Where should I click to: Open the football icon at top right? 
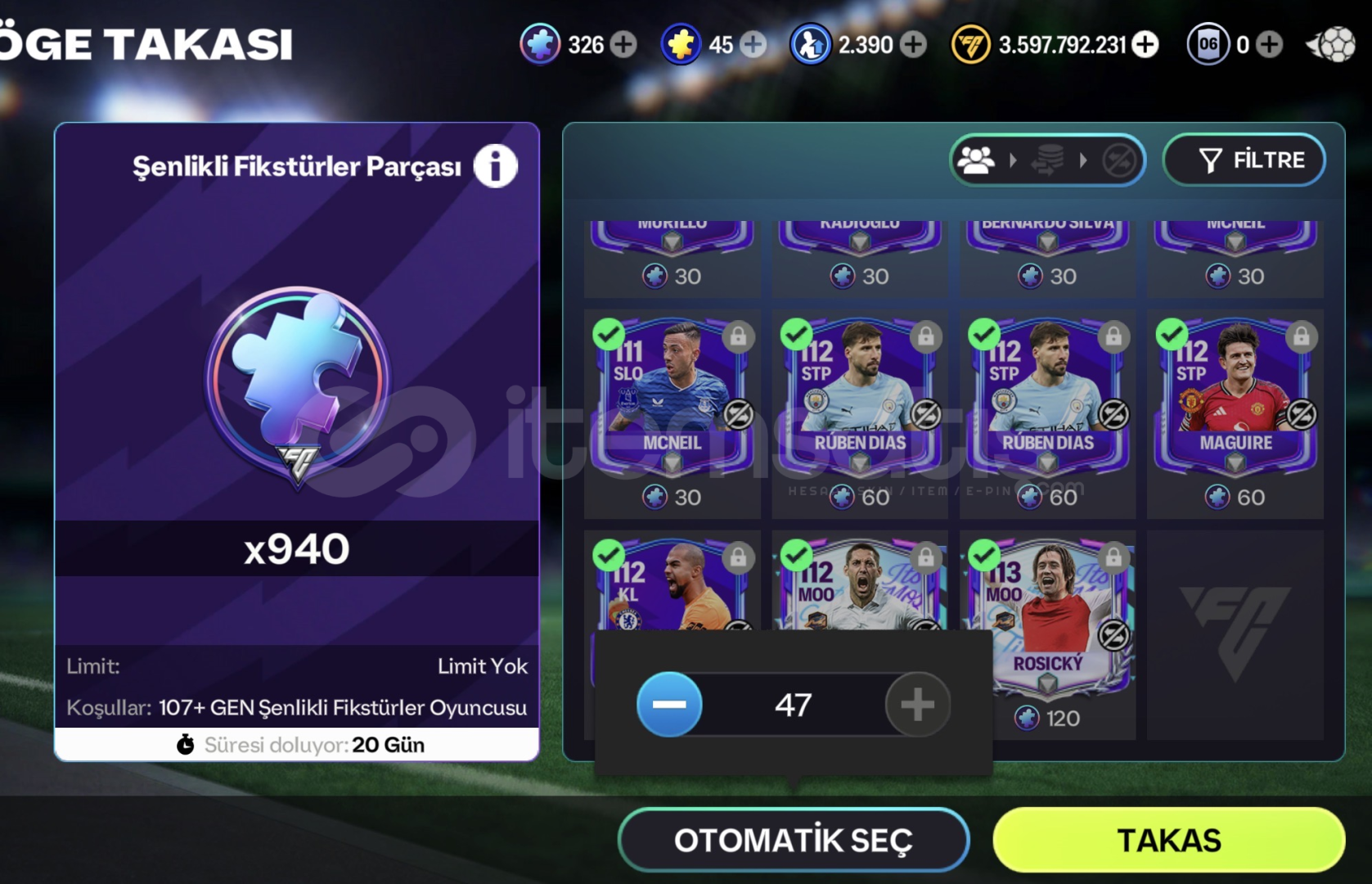click(x=1331, y=44)
